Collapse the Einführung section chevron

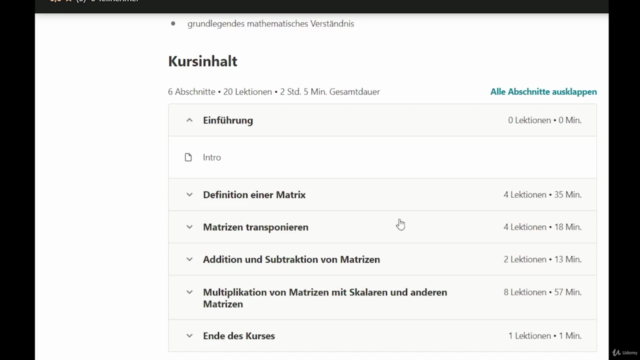[189, 120]
